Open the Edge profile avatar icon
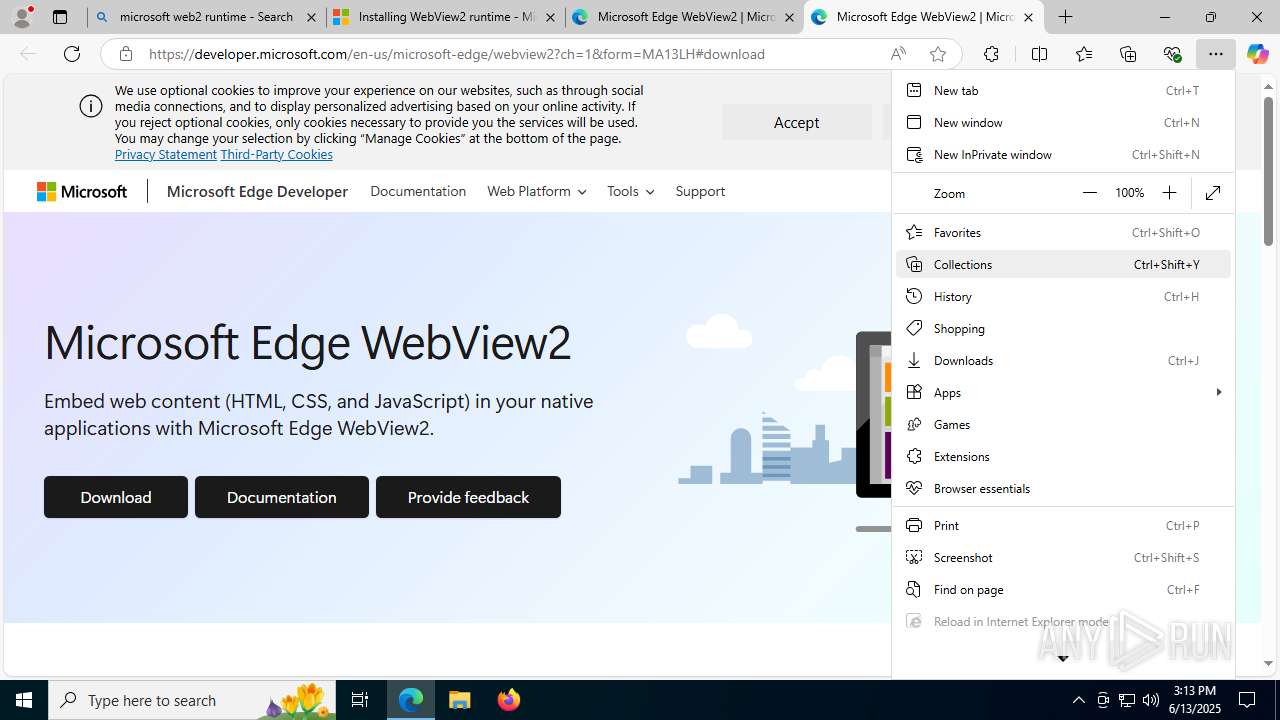The image size is (1280, 720). coord(22,16)
